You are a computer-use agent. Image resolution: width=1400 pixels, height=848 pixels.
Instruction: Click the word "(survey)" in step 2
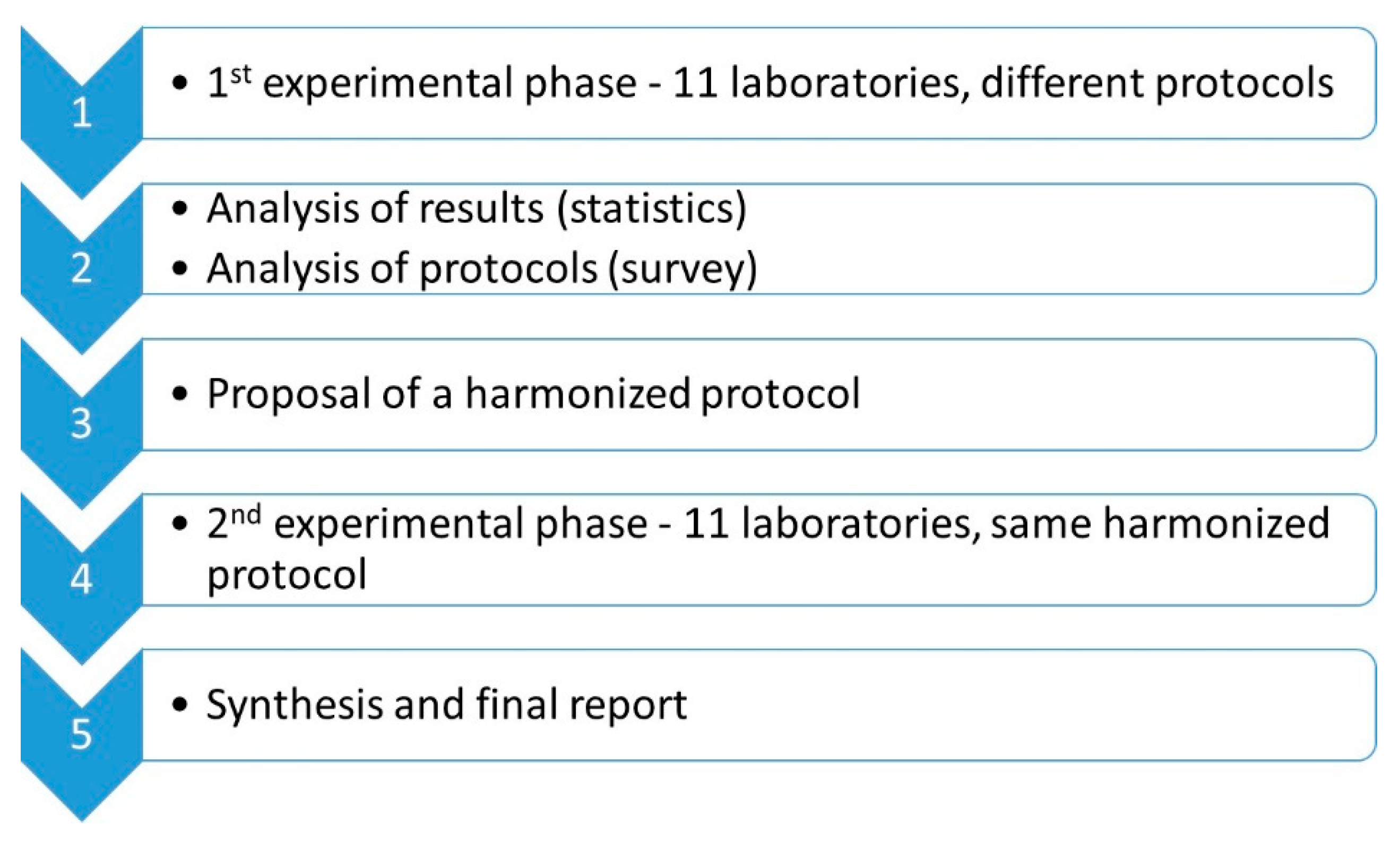[682, 268]
